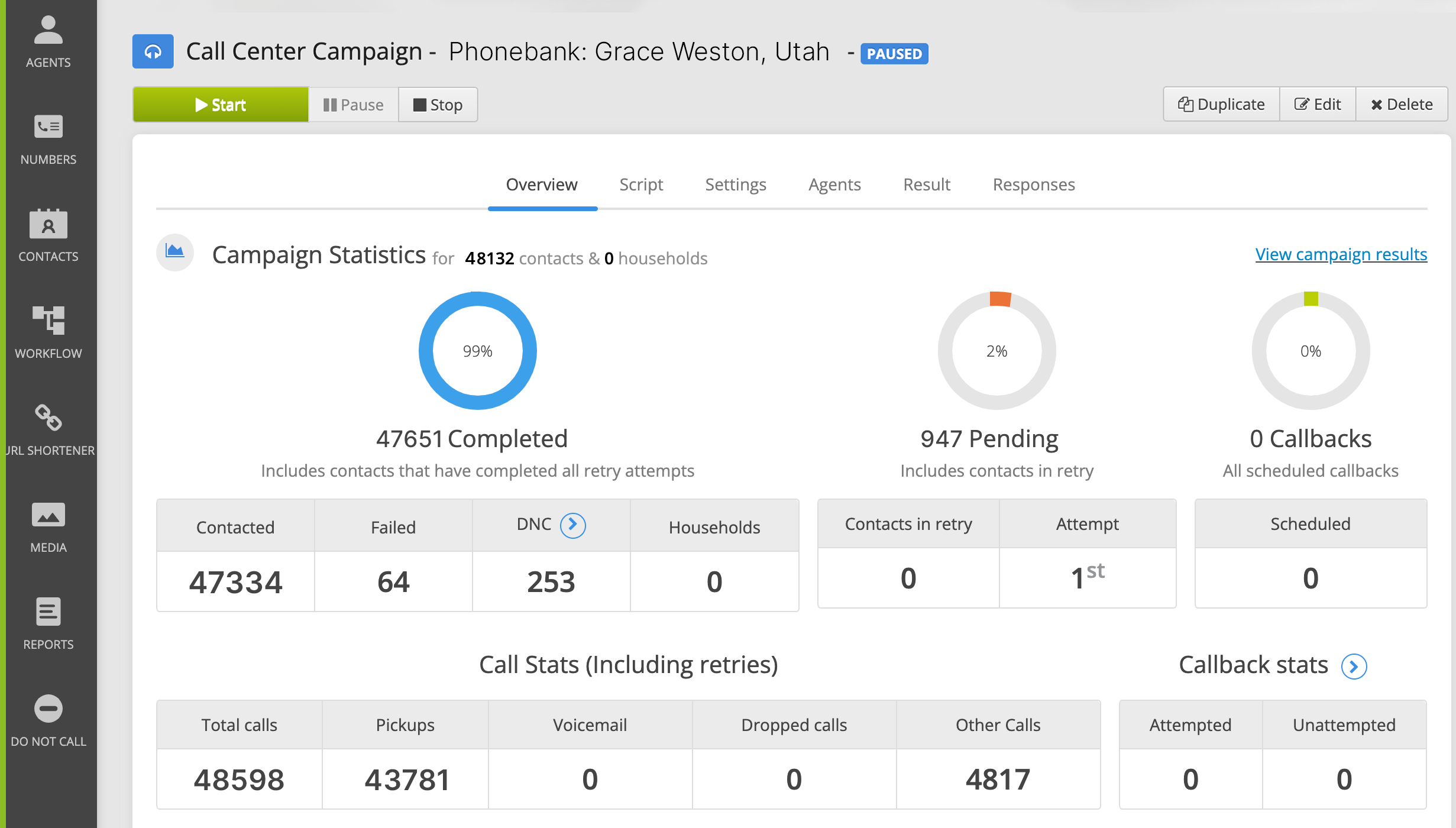Switch to the Responses tab
Screen dimensions: 1456x828
click(x=1033, y=185)
